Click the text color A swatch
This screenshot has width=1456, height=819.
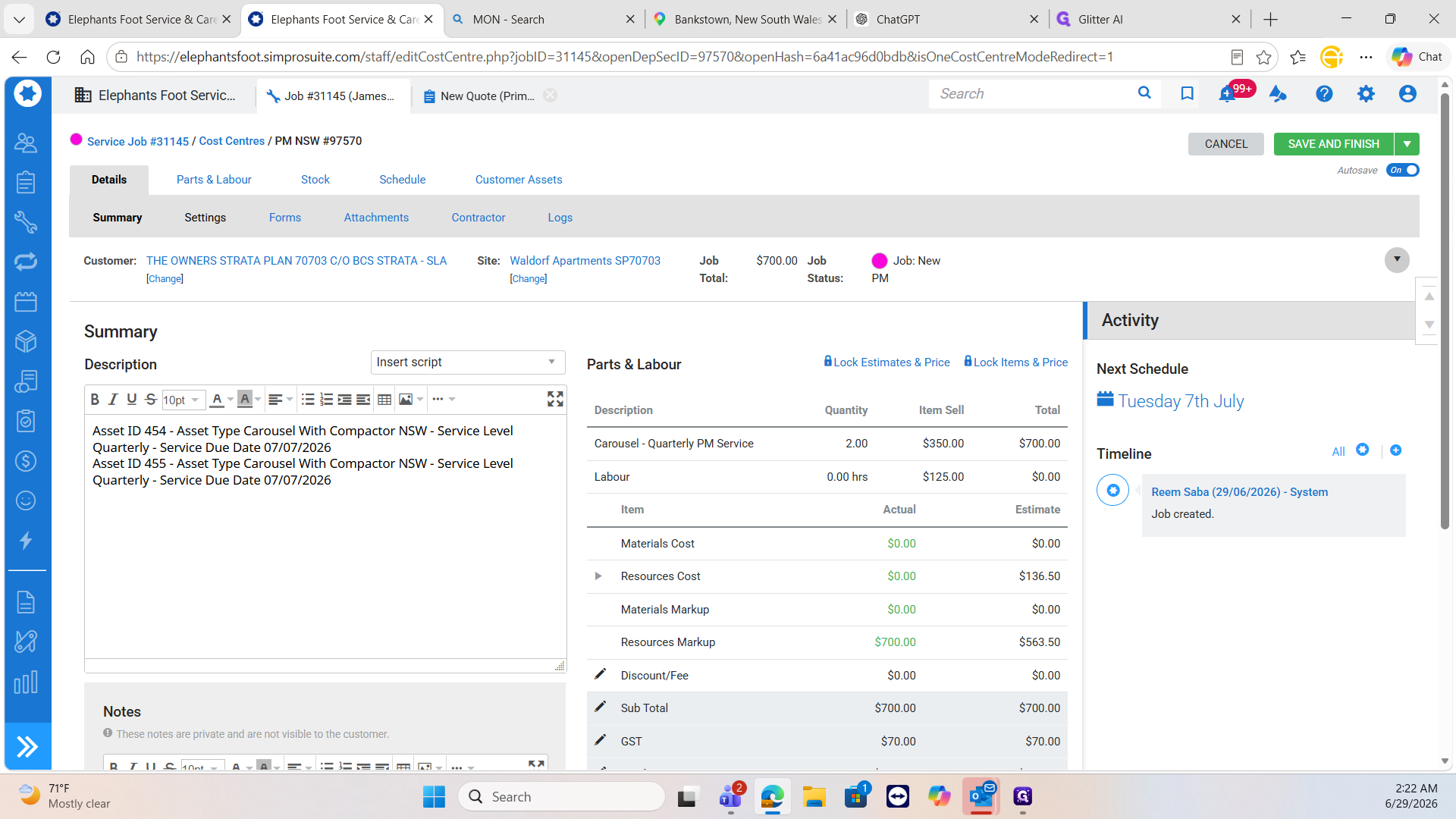coord(217,399)
